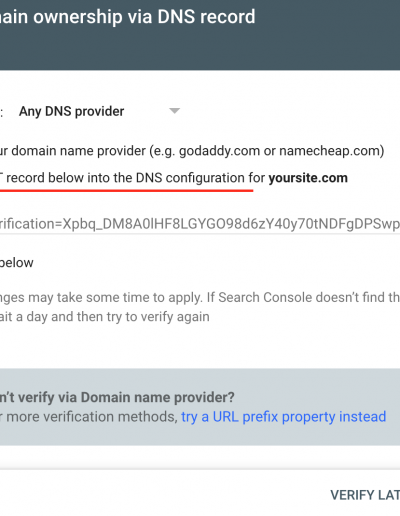This screenshot has width=400, height=516.
Task: Select the TXT verification record field
Action: pyautogui.click(x=200, y=224)
